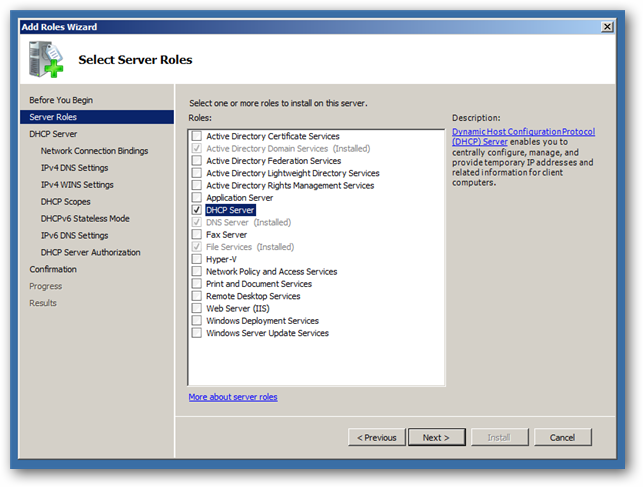
Task: Select the Fax Server role label
Action: tap(226, 234)
